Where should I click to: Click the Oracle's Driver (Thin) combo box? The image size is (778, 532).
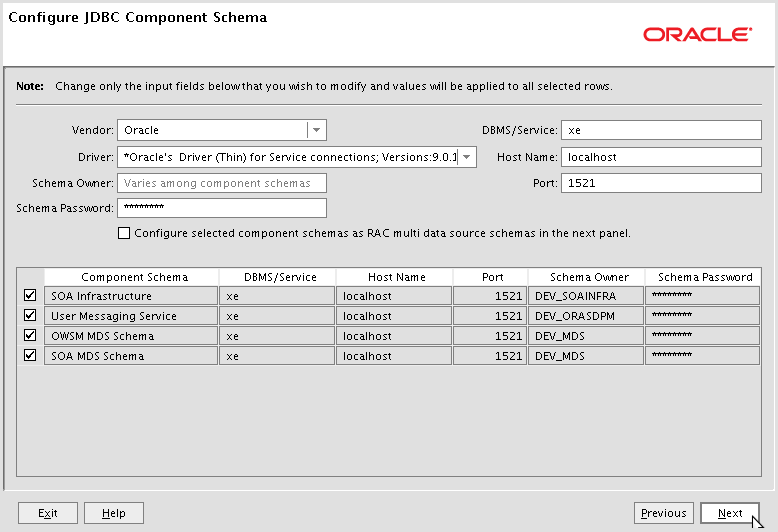(297, 157)
